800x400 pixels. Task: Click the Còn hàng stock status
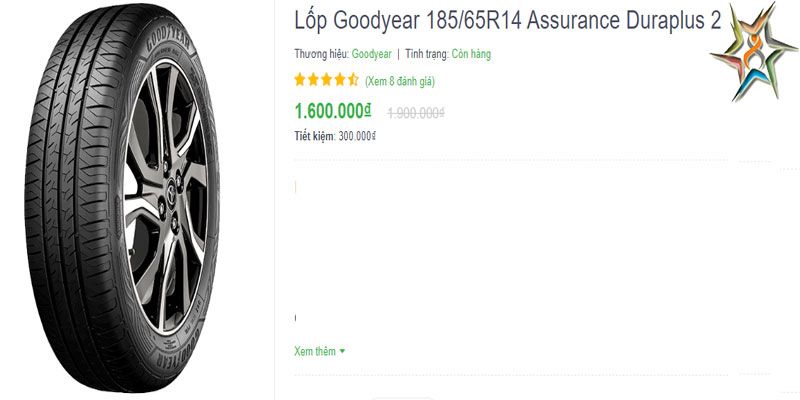pyautogui.click(x=471, y=54)
